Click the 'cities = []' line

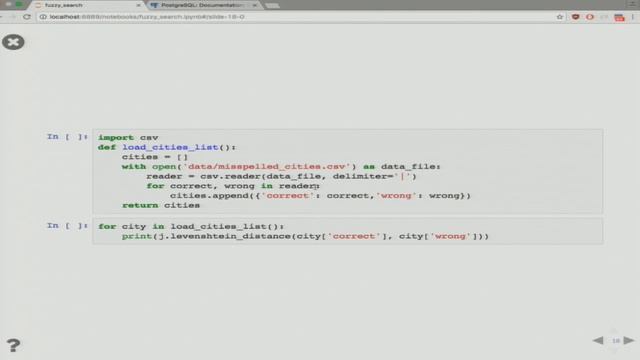tap(155, 157)
